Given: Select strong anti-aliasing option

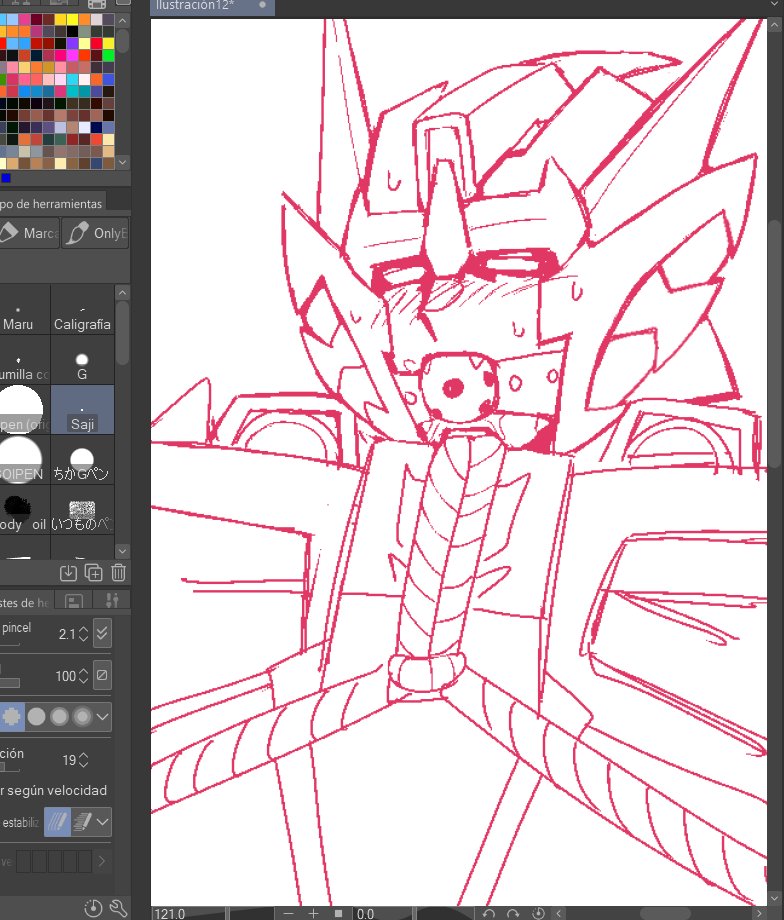Looking at the screenshot, I should pos(82,716).
